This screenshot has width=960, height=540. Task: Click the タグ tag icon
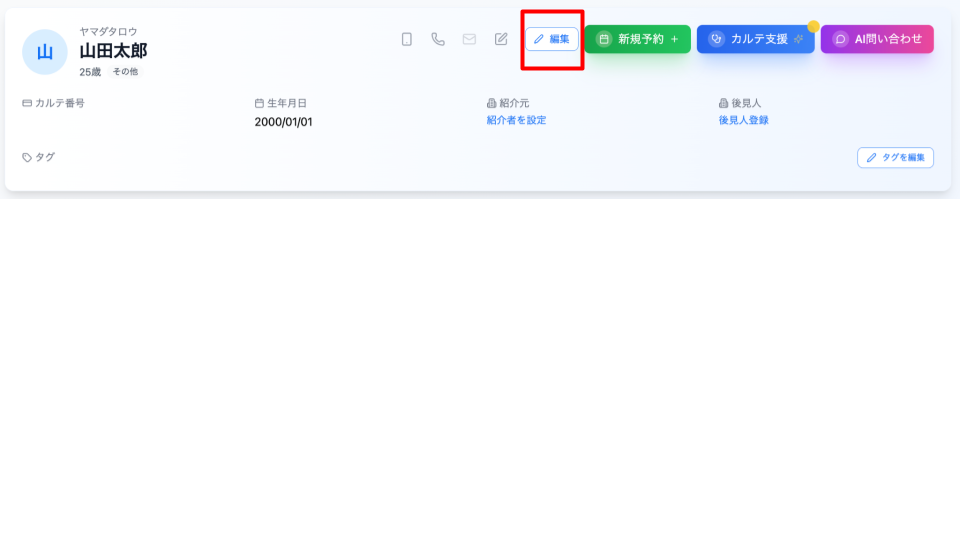tap(27, 157)
